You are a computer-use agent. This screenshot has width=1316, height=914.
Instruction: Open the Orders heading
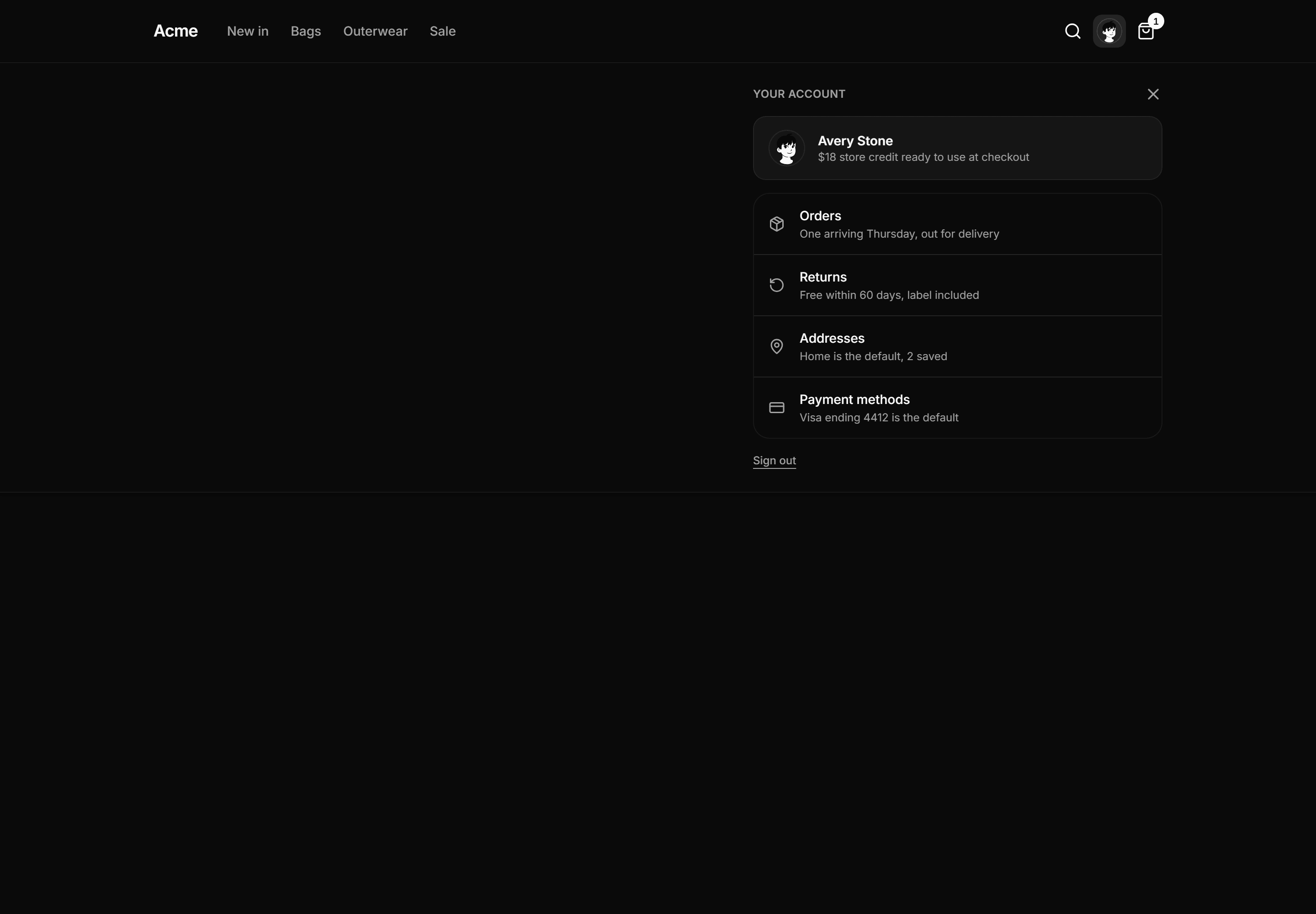click(x=820, y=216)
